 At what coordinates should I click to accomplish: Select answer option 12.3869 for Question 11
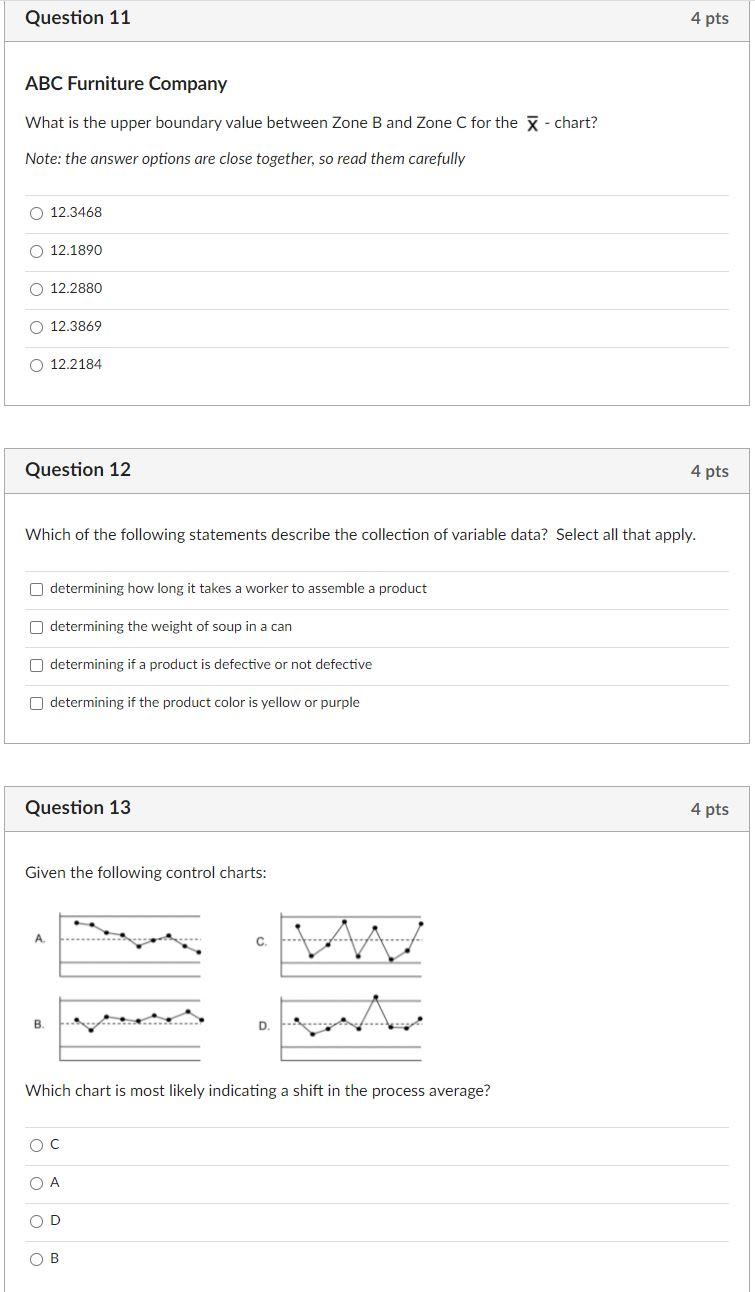36,326
